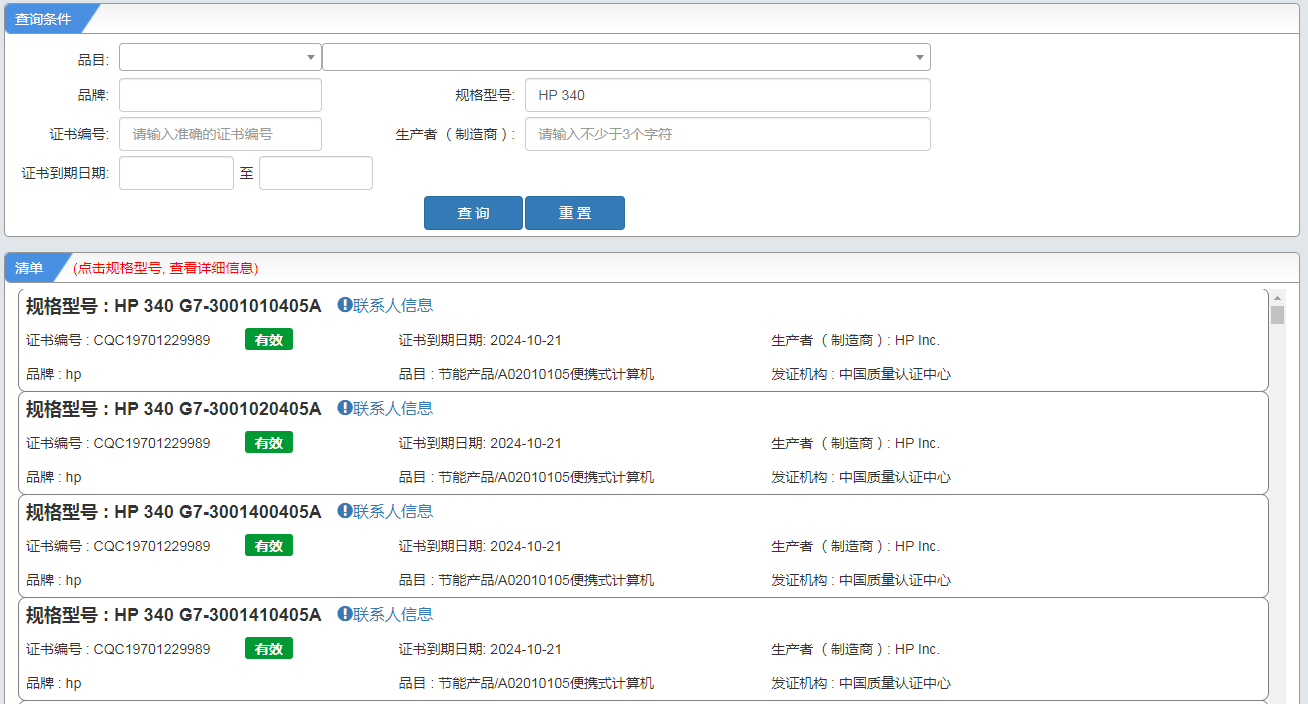Image resolution: width=1308 pixels, height=704 pixels.
Task: Click the 规格型号 field containing HP 340
Action: pyautogui.click(x=728, y=95)
